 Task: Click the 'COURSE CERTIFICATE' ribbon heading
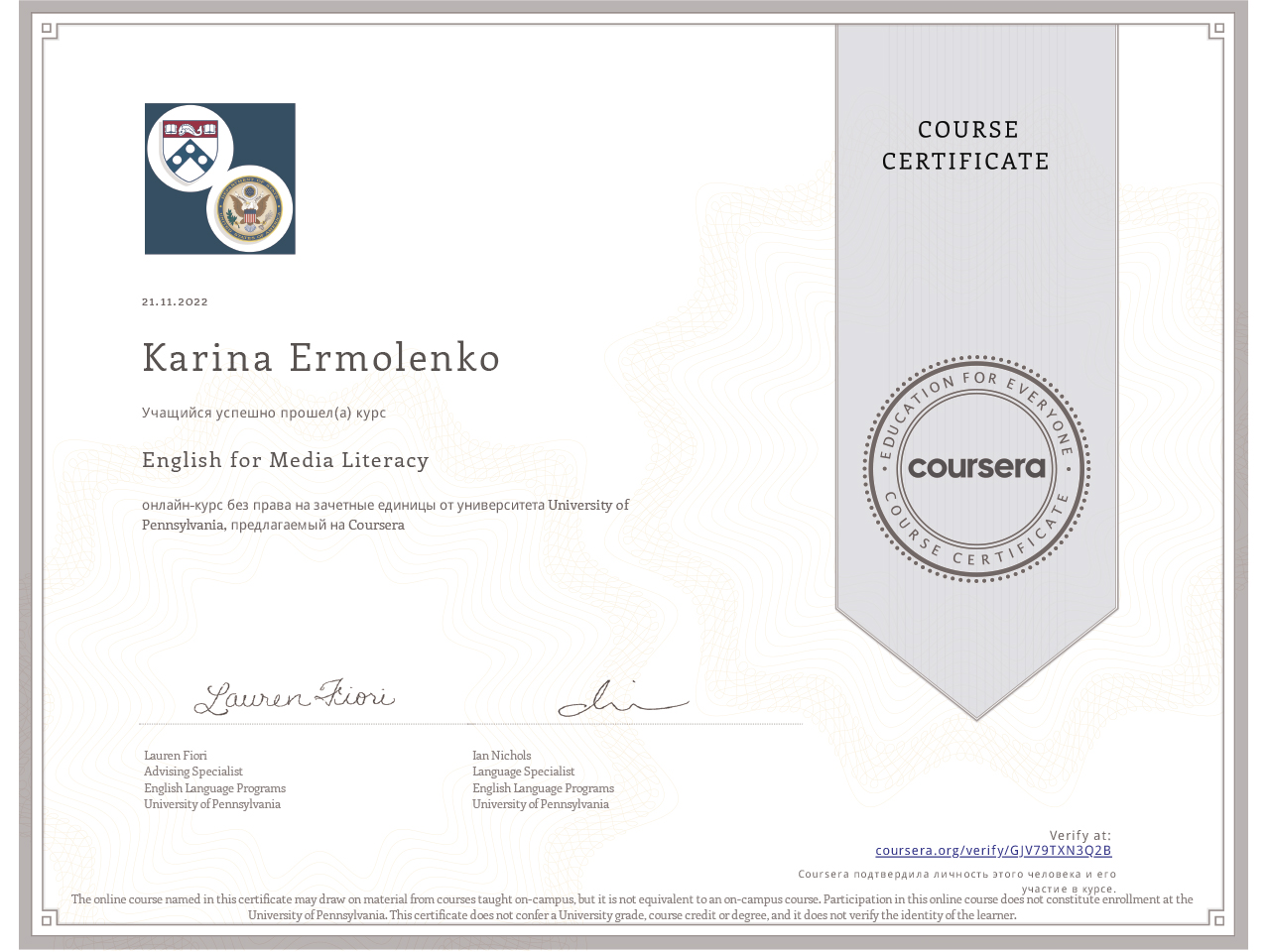coord(965,146)
